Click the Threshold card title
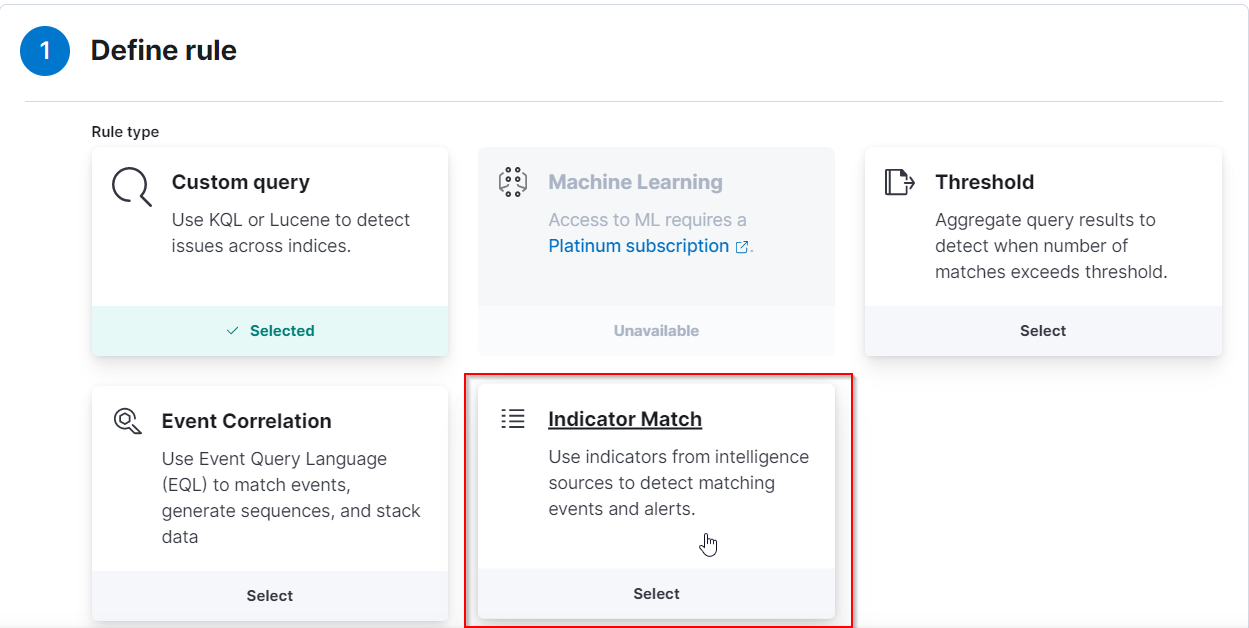The image size is (1249, 628). tap(984, 182)
